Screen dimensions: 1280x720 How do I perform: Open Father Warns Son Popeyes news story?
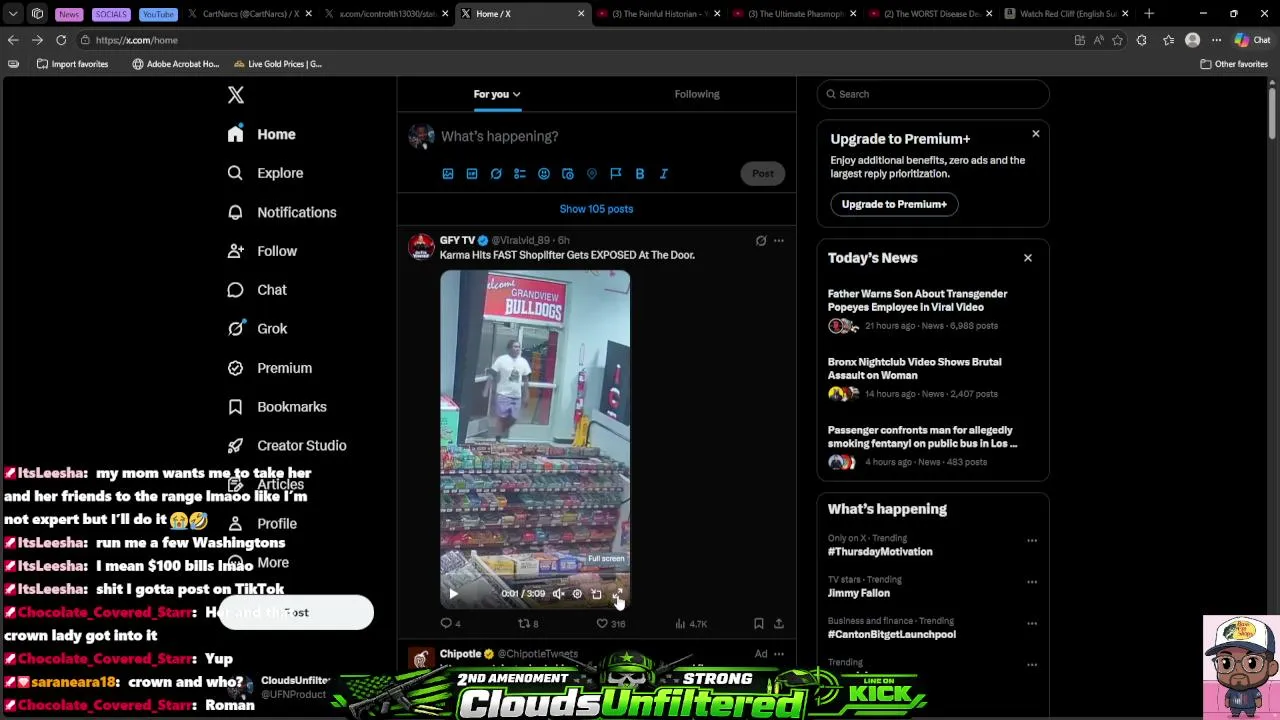click(x=932, y=310)
